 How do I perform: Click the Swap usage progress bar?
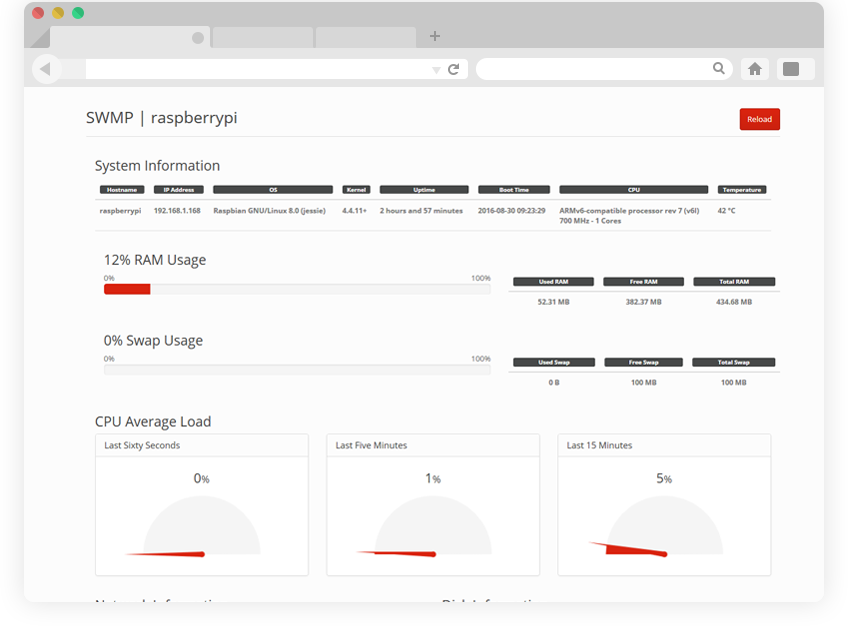(x=296, y=369)
